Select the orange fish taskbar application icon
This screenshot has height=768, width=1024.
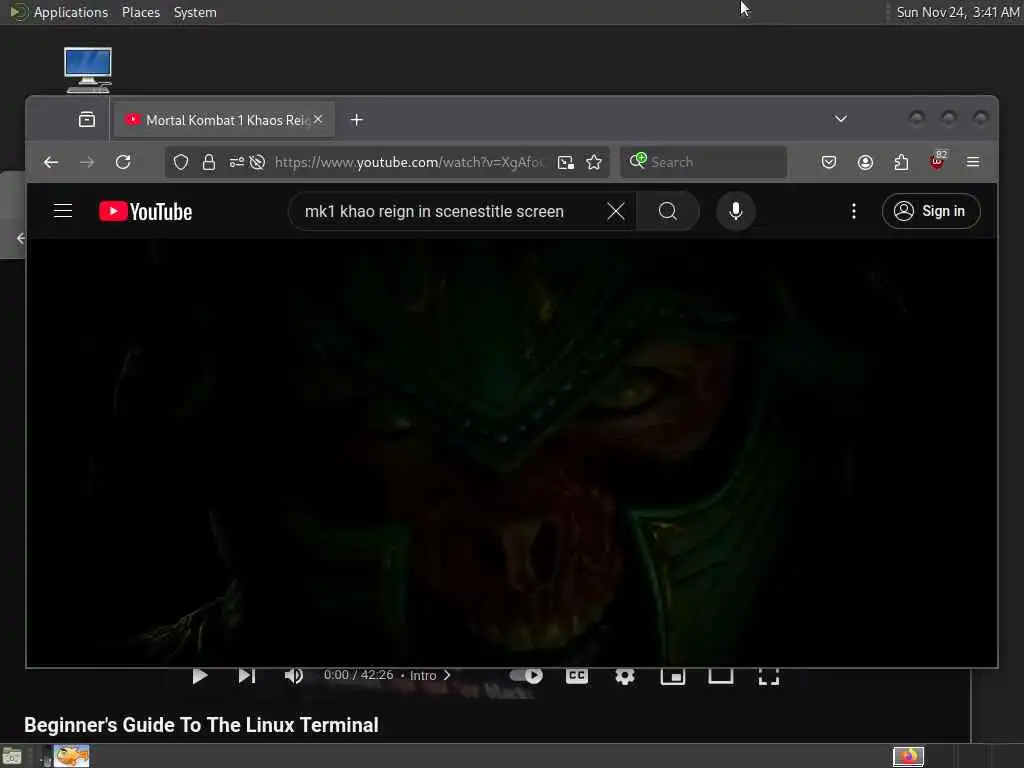click(x=71, y=756)
